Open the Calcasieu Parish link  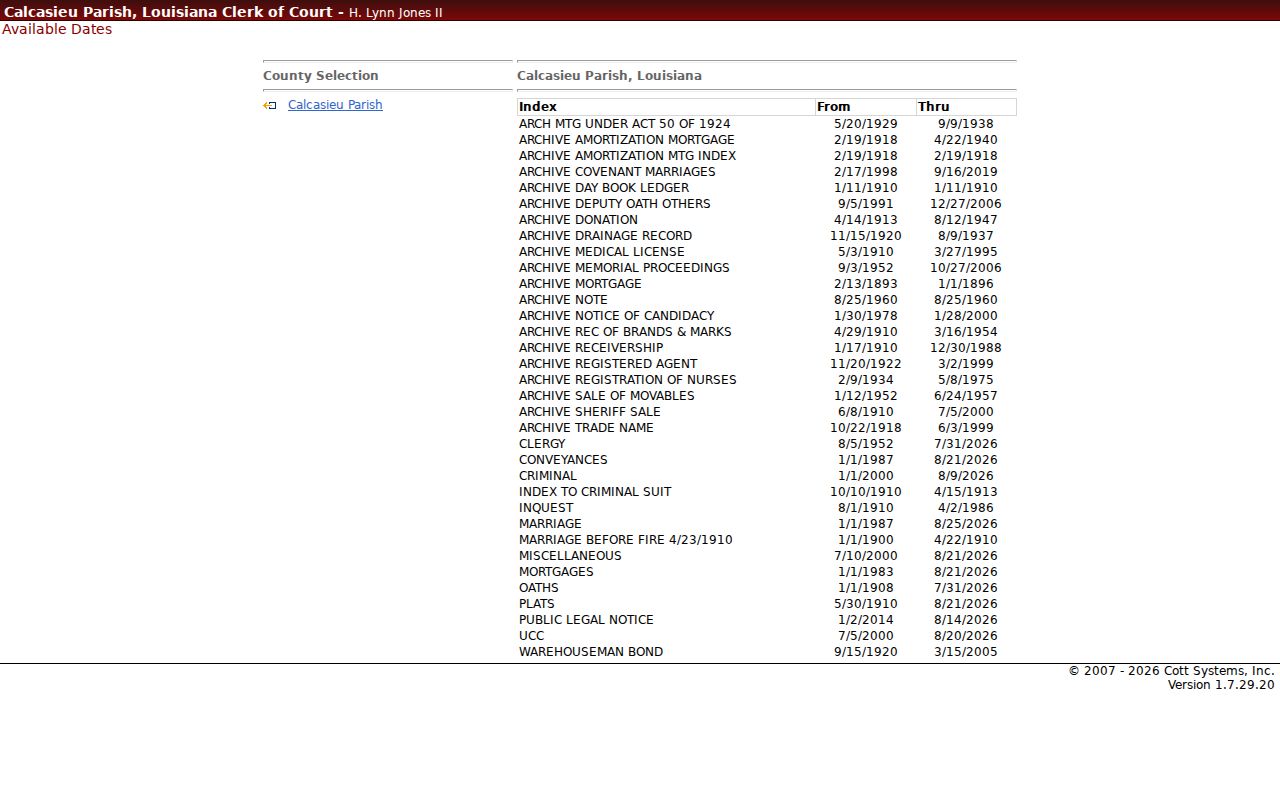point(335,105)
